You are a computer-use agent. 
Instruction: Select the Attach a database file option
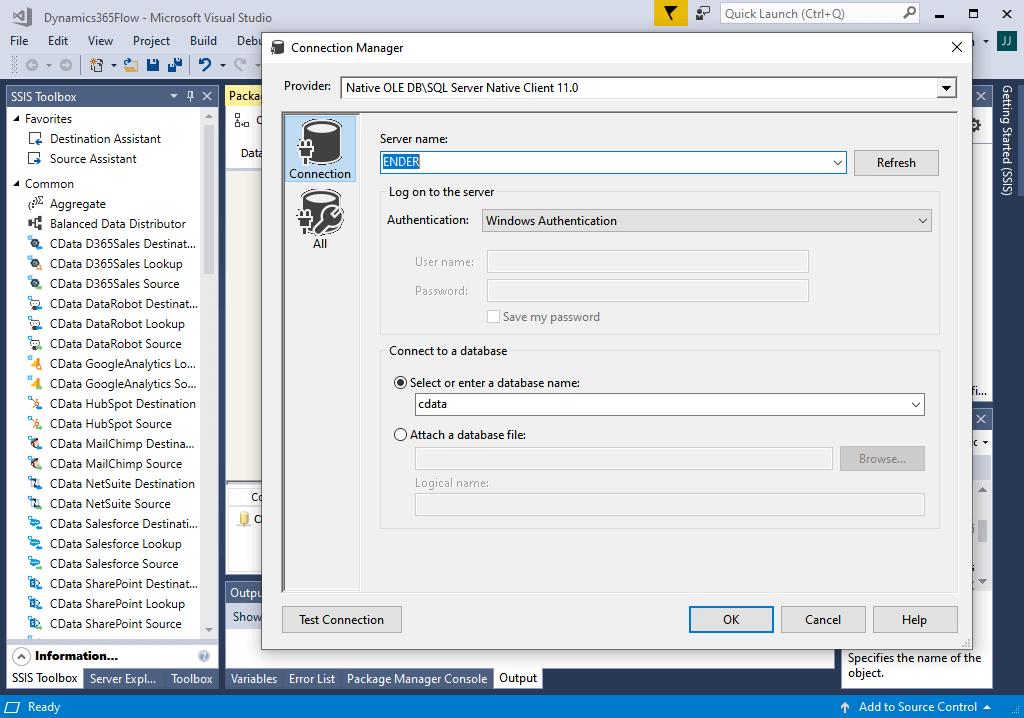coord(401,435)
